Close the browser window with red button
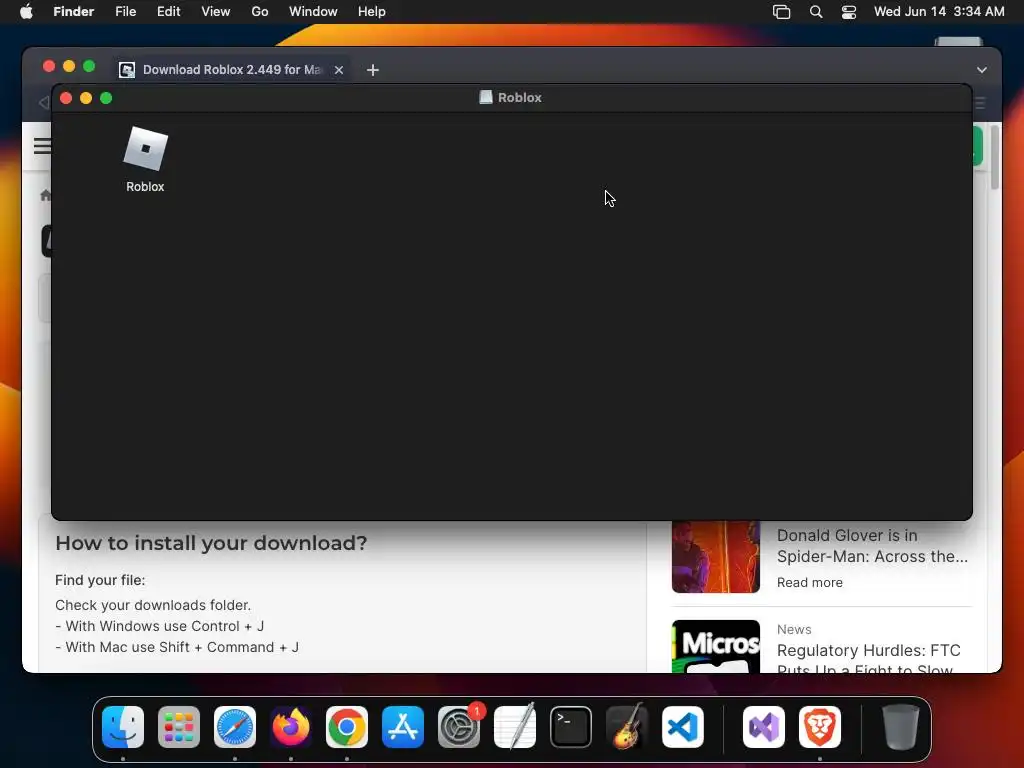 click(x=49, y=66)
